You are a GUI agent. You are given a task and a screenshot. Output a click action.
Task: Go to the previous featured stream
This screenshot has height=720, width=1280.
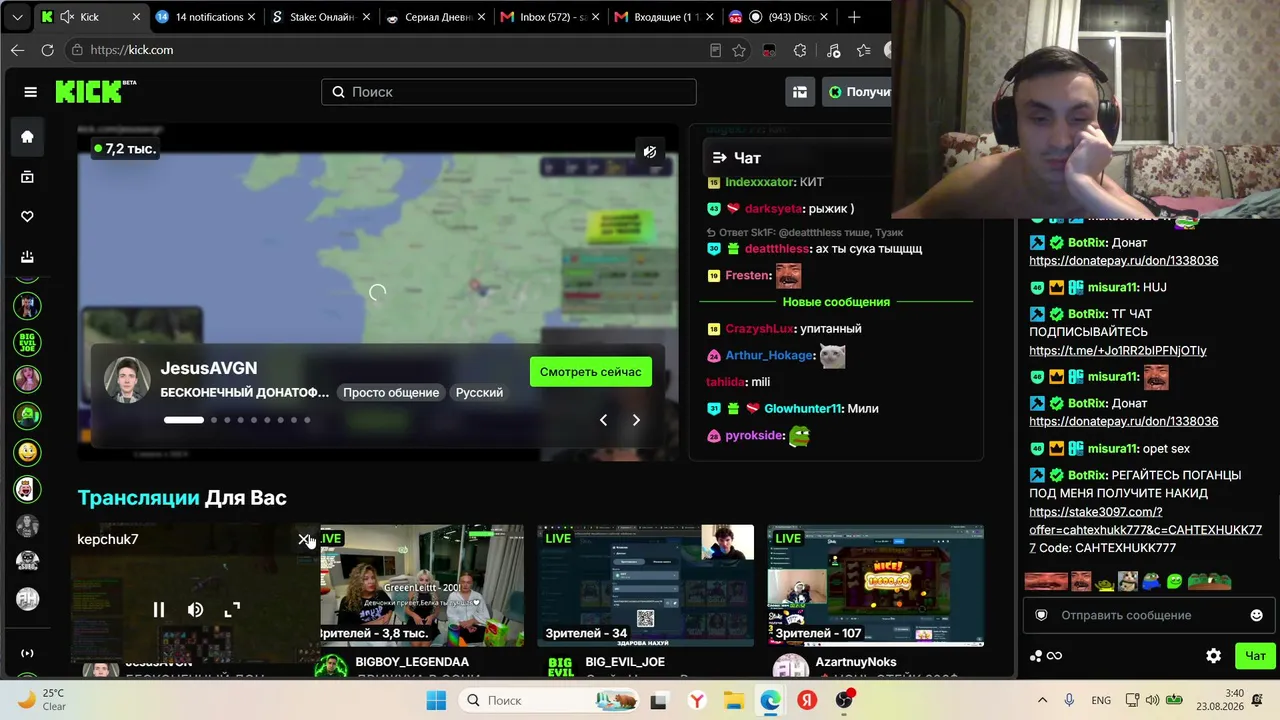603,420
